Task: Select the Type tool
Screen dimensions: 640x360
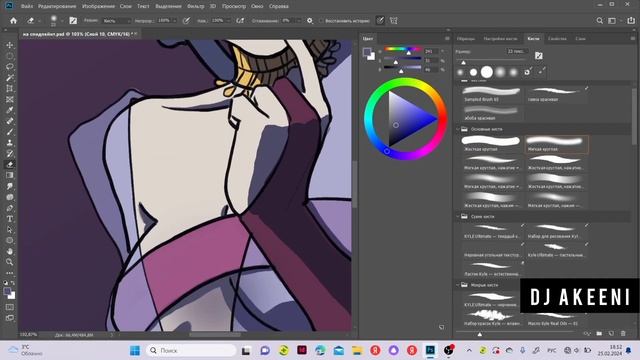Action: [x=10, y=219]
